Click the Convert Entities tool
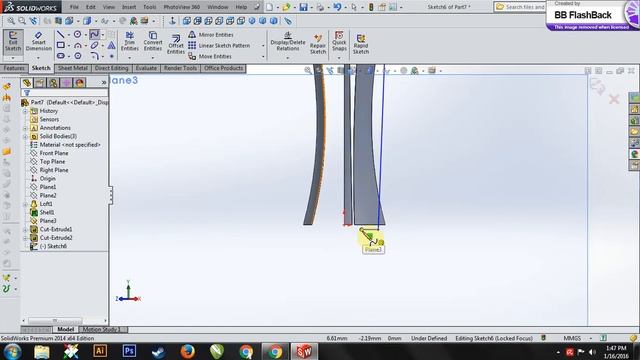Screen dimensions: 640x360 pos(153,41)
